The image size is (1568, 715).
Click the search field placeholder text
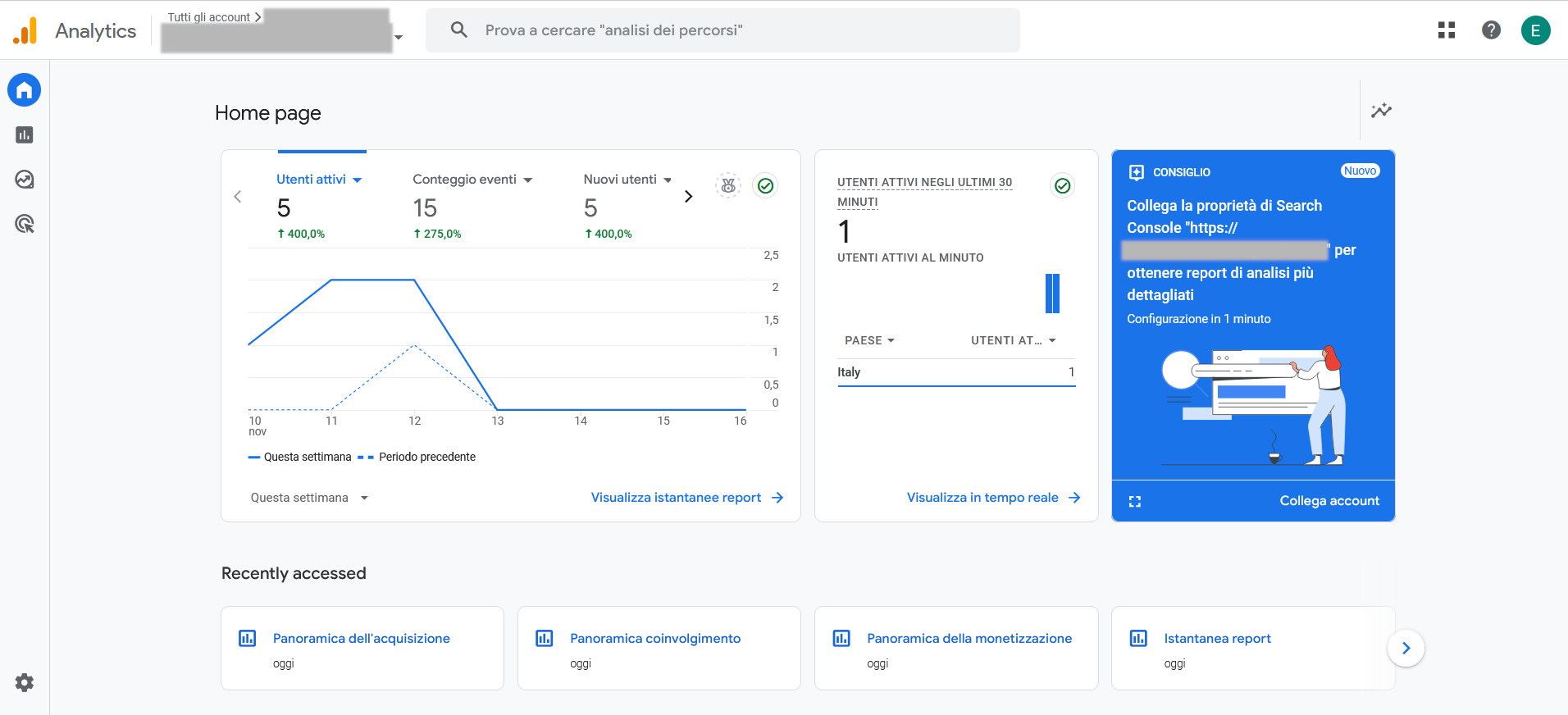(613, 30)
